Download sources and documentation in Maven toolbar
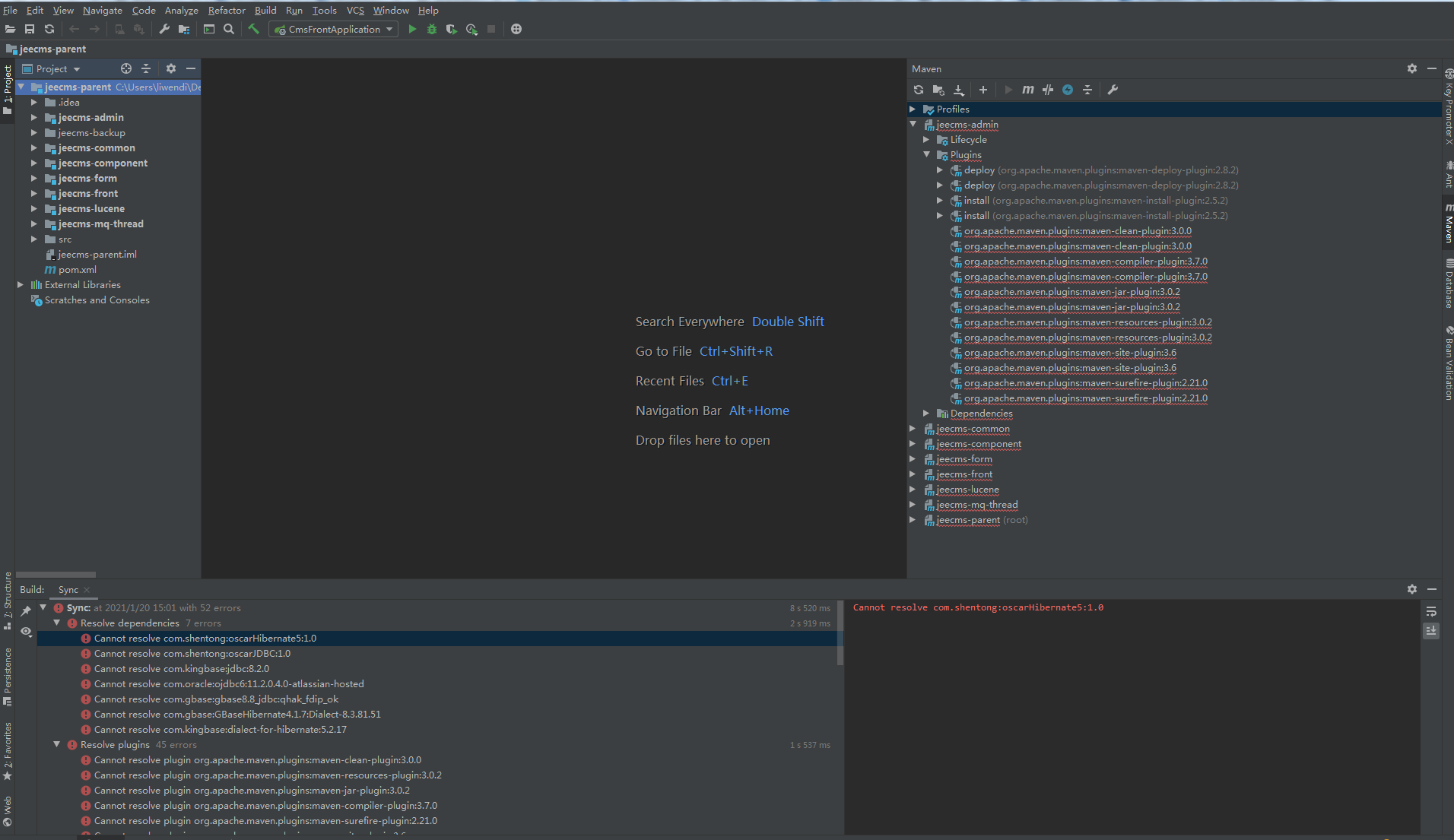 959,90
